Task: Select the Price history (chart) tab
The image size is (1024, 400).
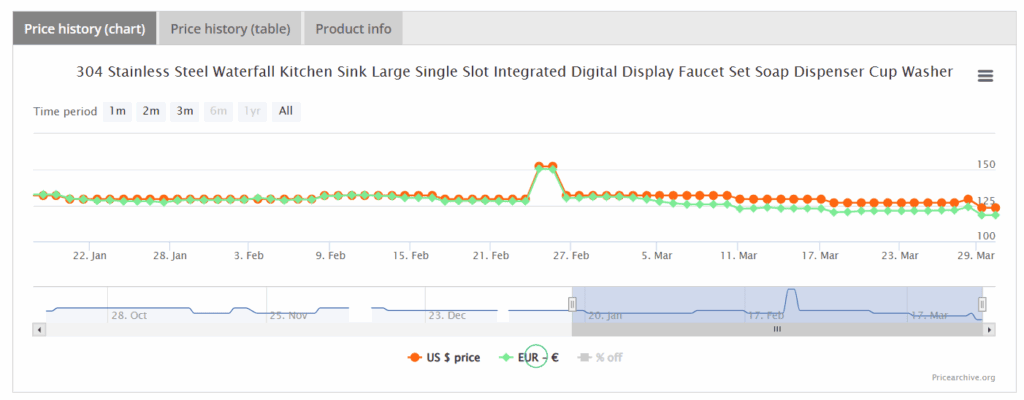Action: (84, 29)
